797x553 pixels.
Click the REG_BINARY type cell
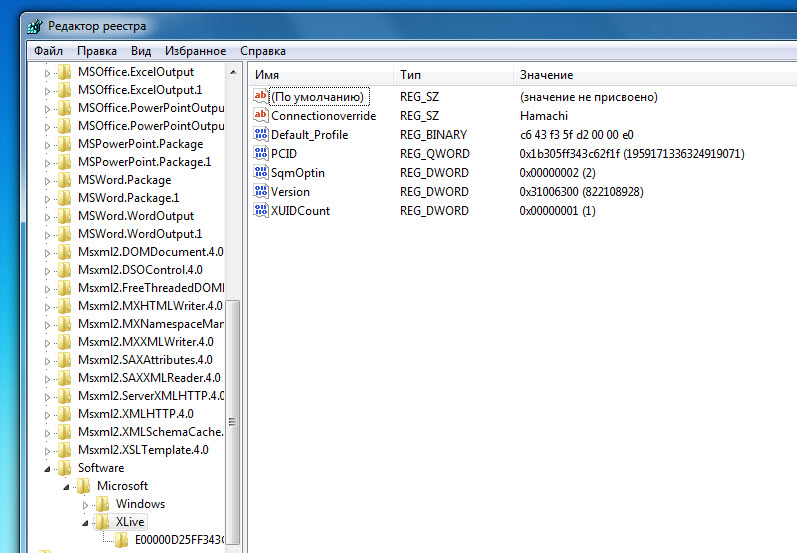[x=433, y=135]
